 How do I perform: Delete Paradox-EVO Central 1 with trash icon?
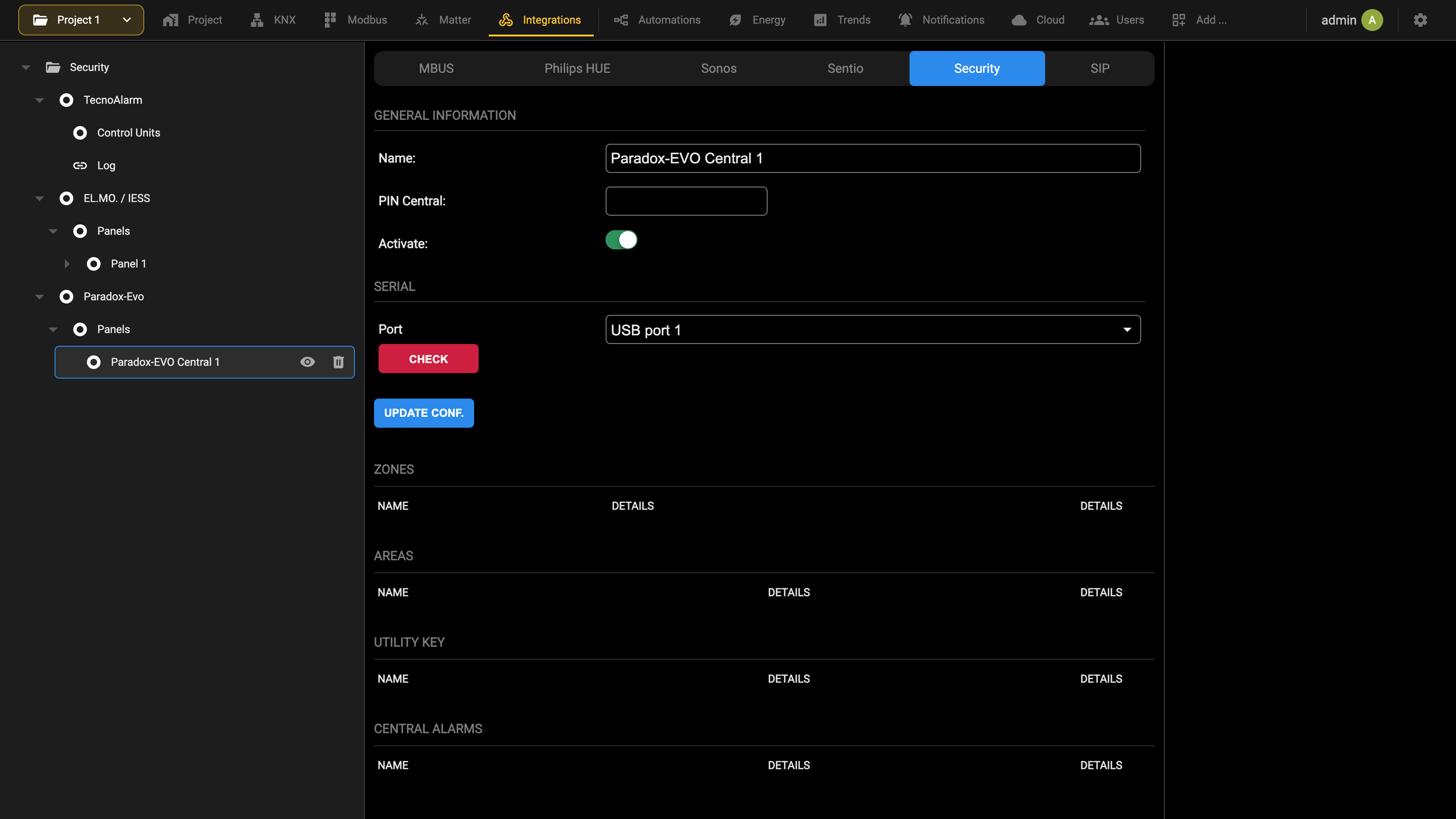[339, 362]
